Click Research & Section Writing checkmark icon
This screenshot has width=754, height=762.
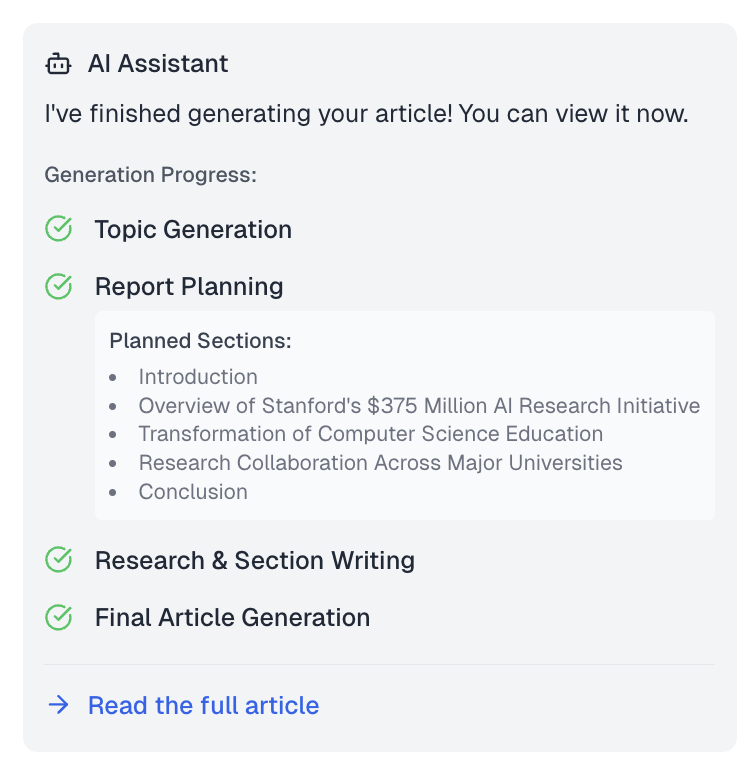point(59,560)
